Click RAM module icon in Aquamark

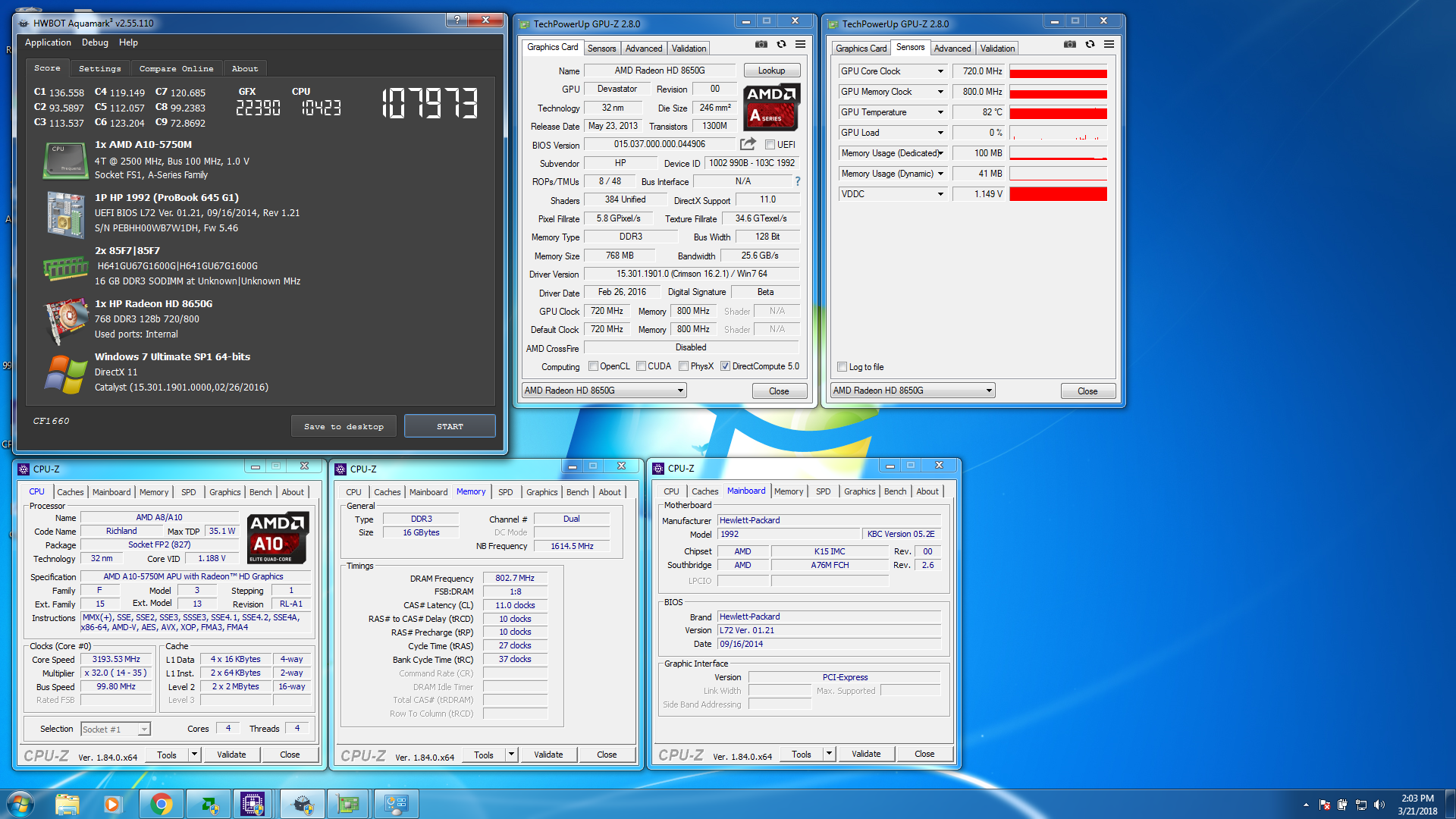pos(66,268)
